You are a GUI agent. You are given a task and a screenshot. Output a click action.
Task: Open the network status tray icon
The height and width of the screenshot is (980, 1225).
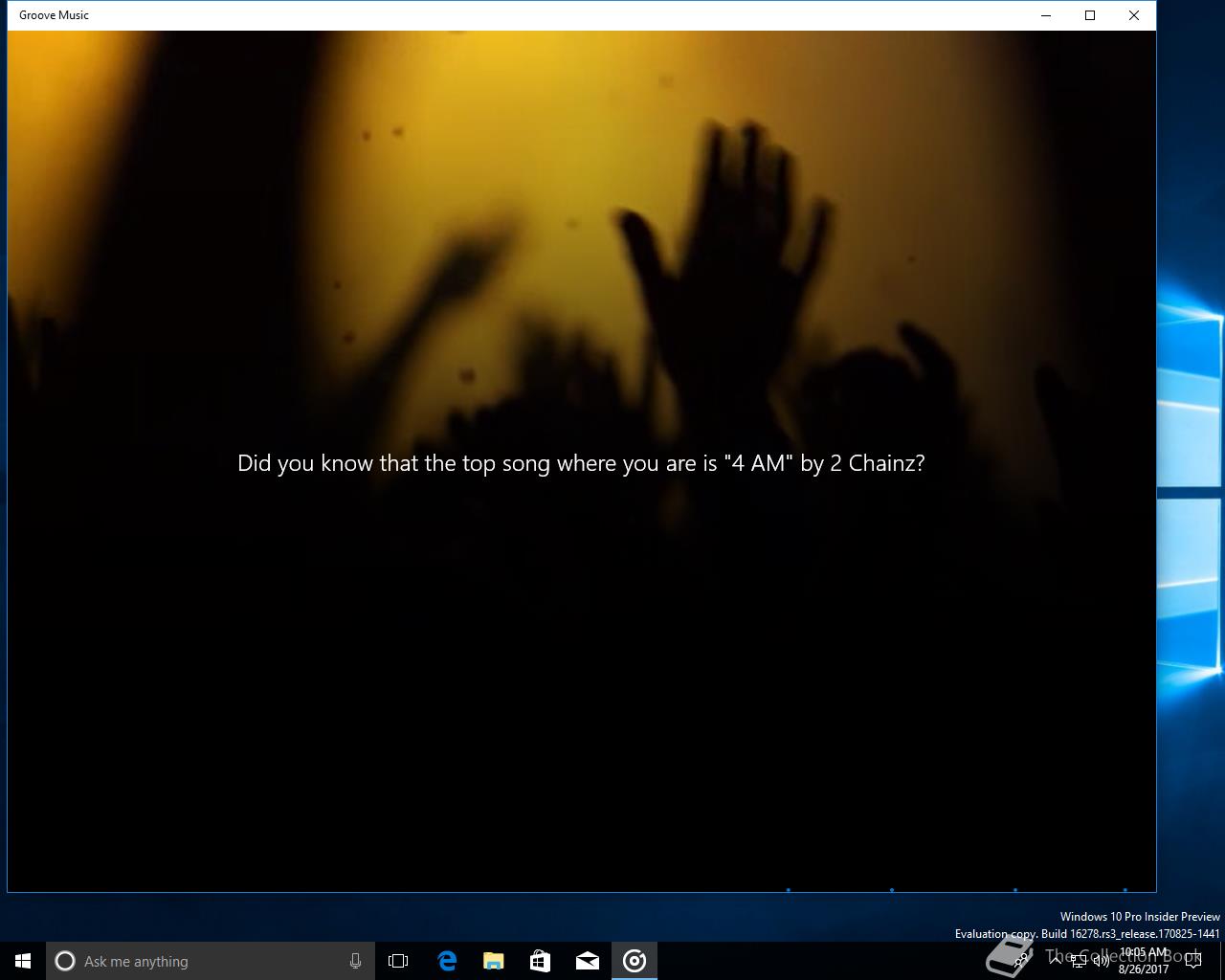point(1079,961)
